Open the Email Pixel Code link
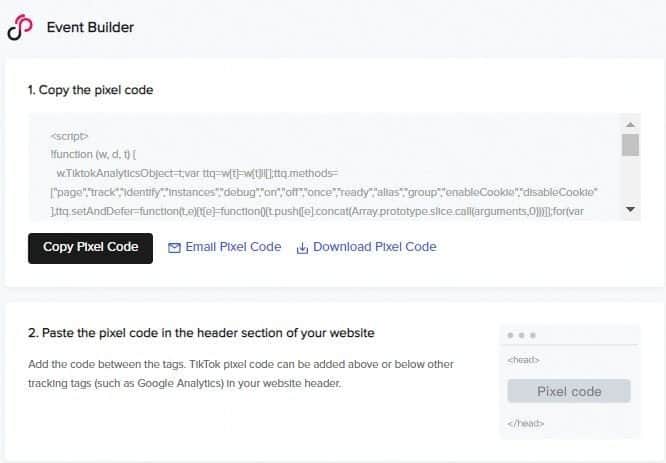The height and width of the screenshot is (463, 666). pos(233,247)
